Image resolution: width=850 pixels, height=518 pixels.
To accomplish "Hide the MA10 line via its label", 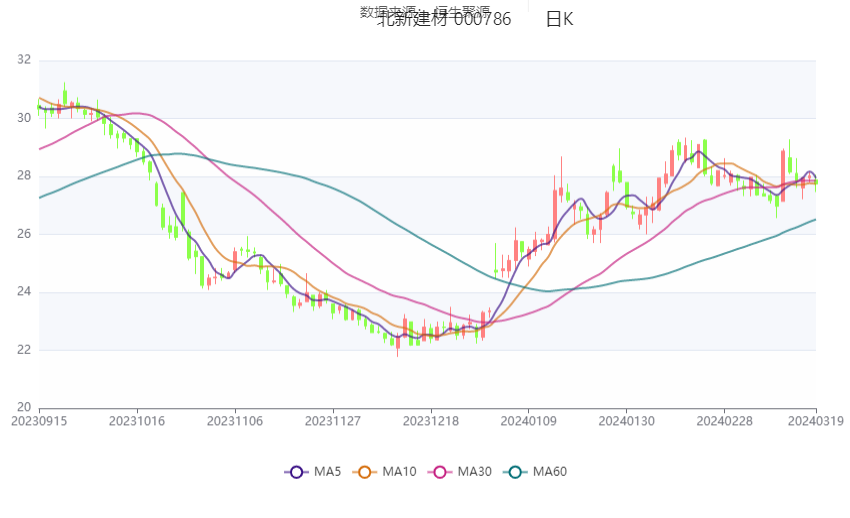I will 400,472.
